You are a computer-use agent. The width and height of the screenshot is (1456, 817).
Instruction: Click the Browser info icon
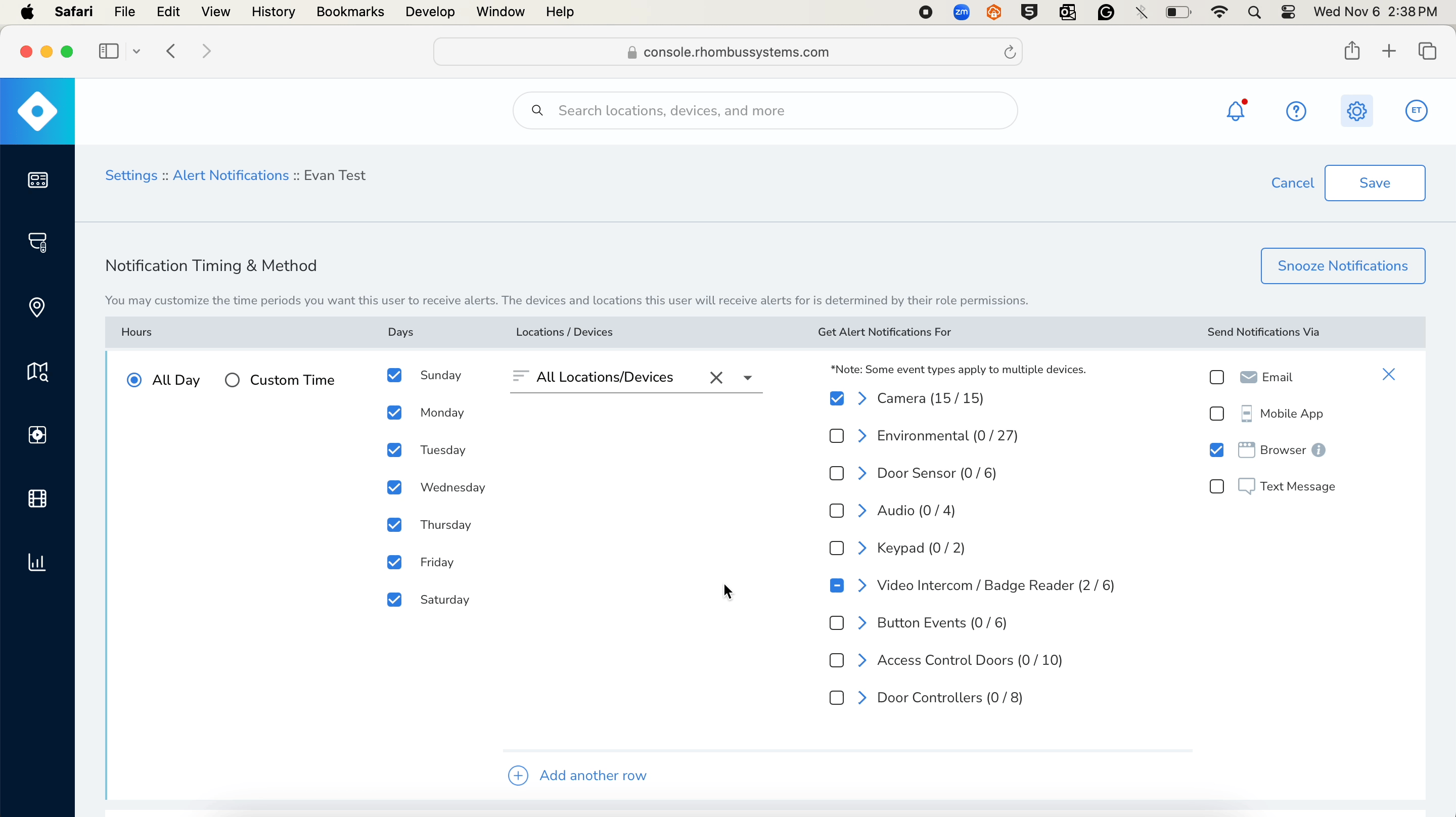point(1318,450)
